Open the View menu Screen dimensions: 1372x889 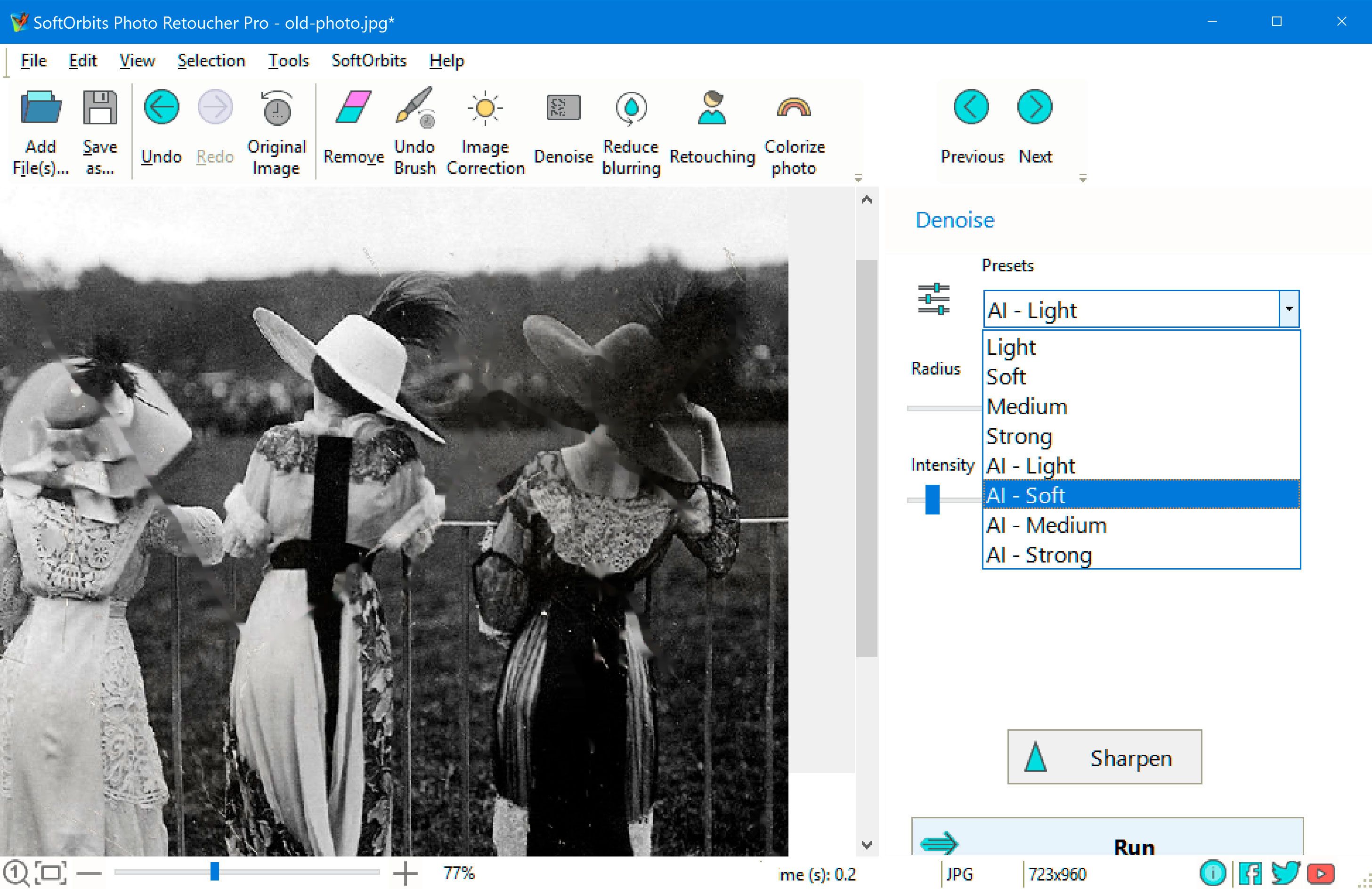pyautogui.click(x=137, y=60)
